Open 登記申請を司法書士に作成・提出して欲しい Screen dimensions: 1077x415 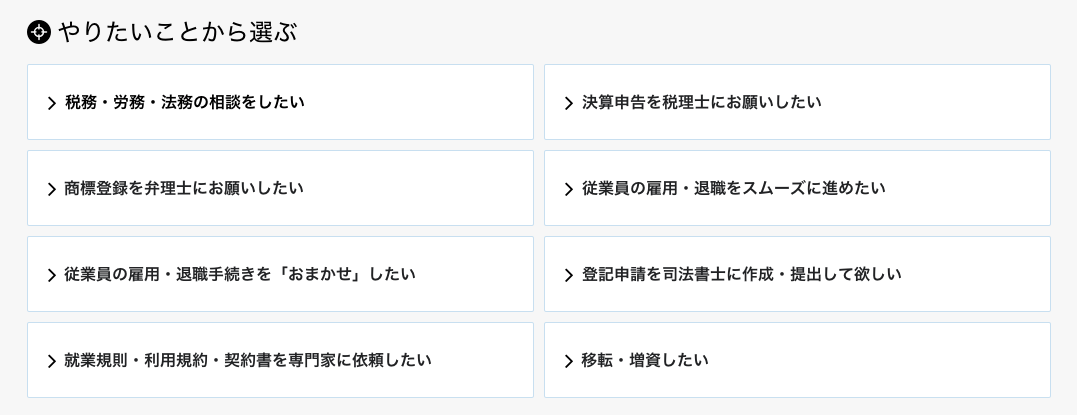(x=741, y=274)
